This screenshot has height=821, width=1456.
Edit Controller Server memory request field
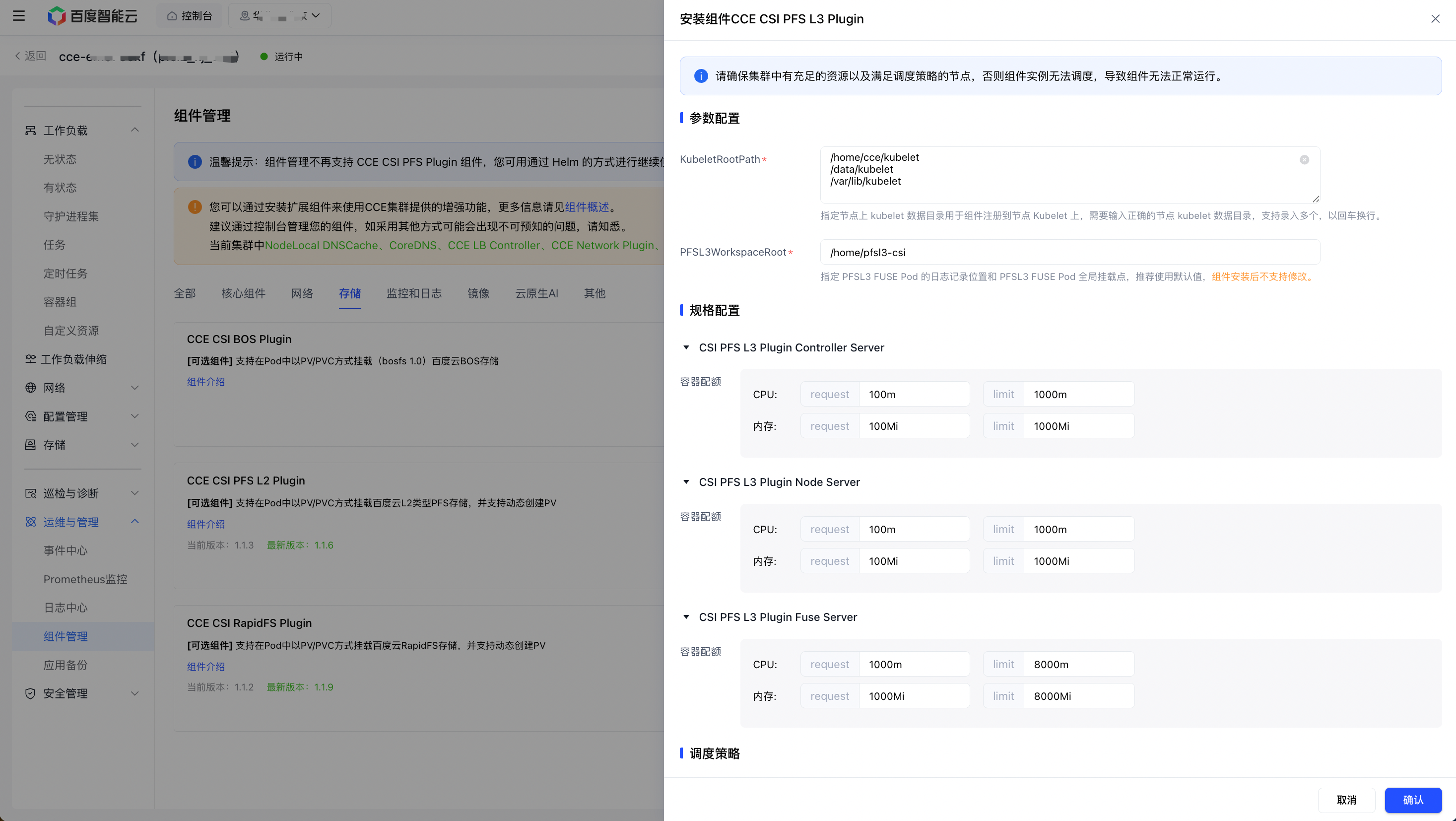click(x=914, y=426)
